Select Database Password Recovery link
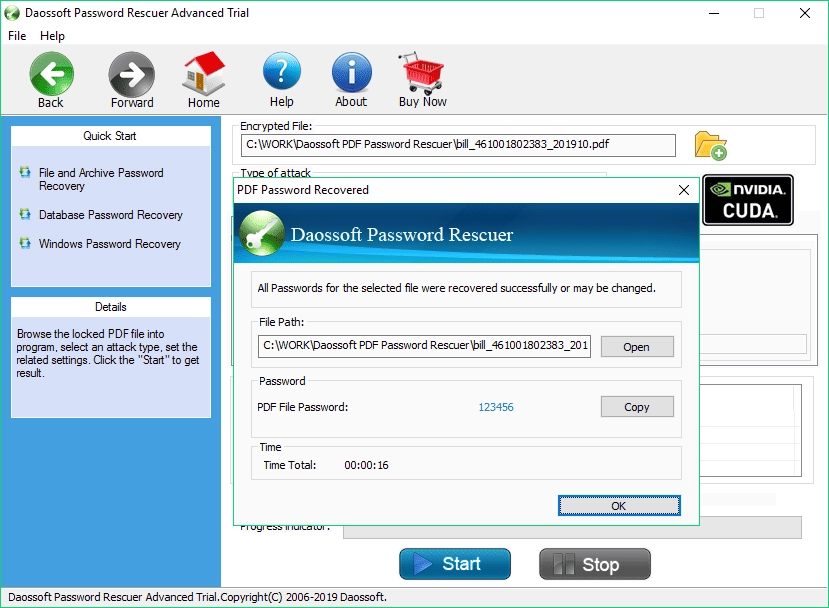This screenshot has height=608, width=829. point(110,215)
